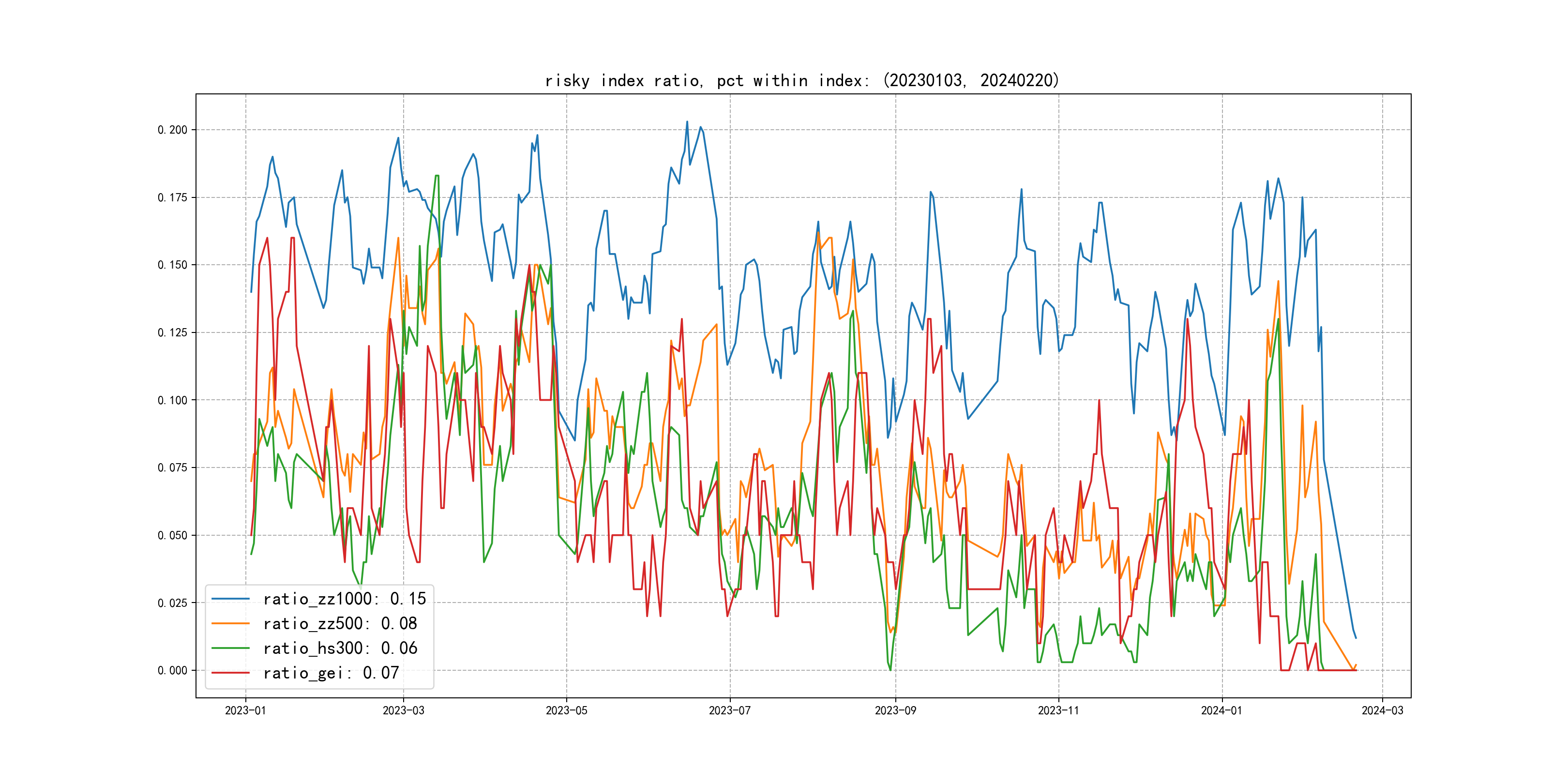Click the 2023-03 x-axis tick label
This screenshot has width=1568, height=784.
point(403,710)
